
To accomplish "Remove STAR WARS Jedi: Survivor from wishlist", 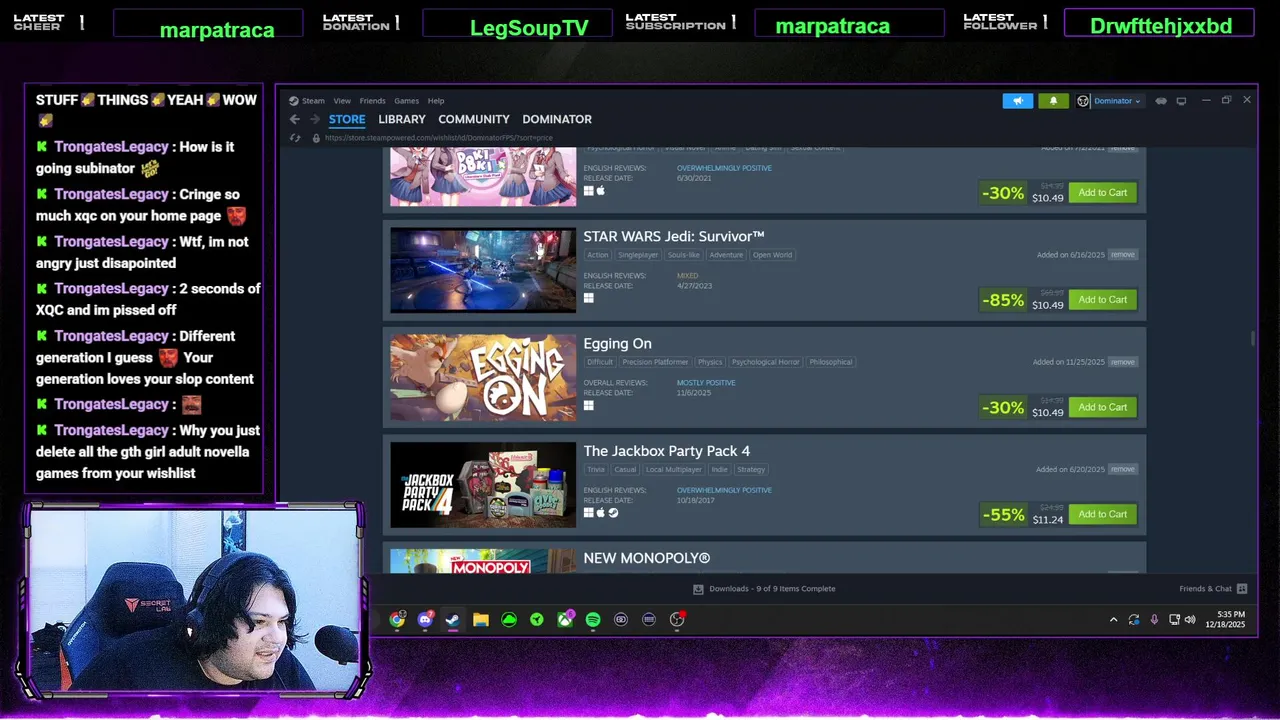I will (x=1123, y=255).
